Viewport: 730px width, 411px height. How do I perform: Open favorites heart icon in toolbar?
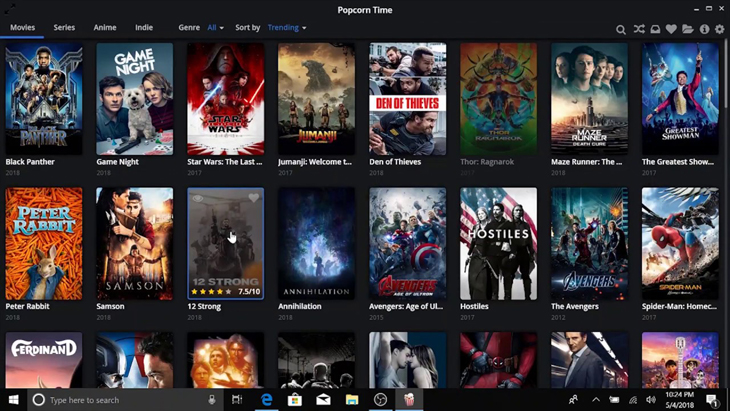(x=671, y=29)
